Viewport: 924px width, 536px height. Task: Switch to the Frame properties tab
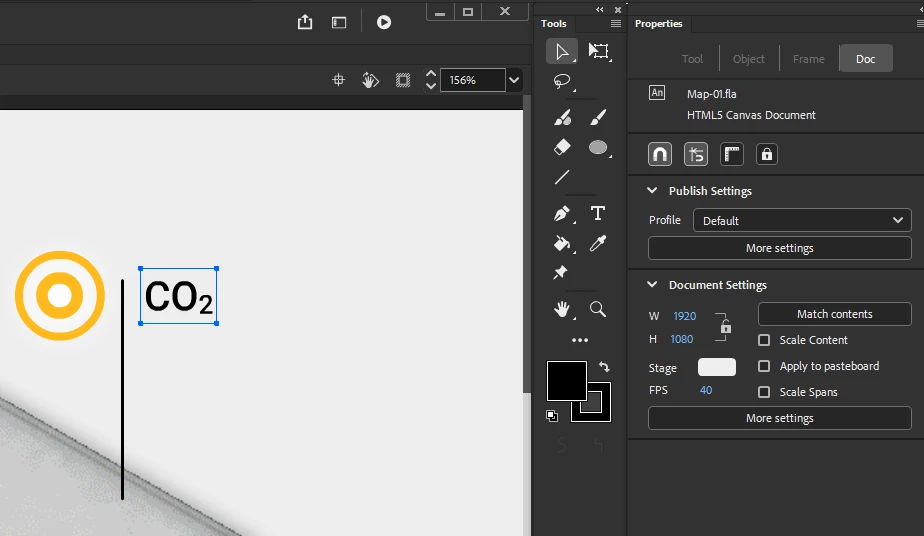coord(808,59)
